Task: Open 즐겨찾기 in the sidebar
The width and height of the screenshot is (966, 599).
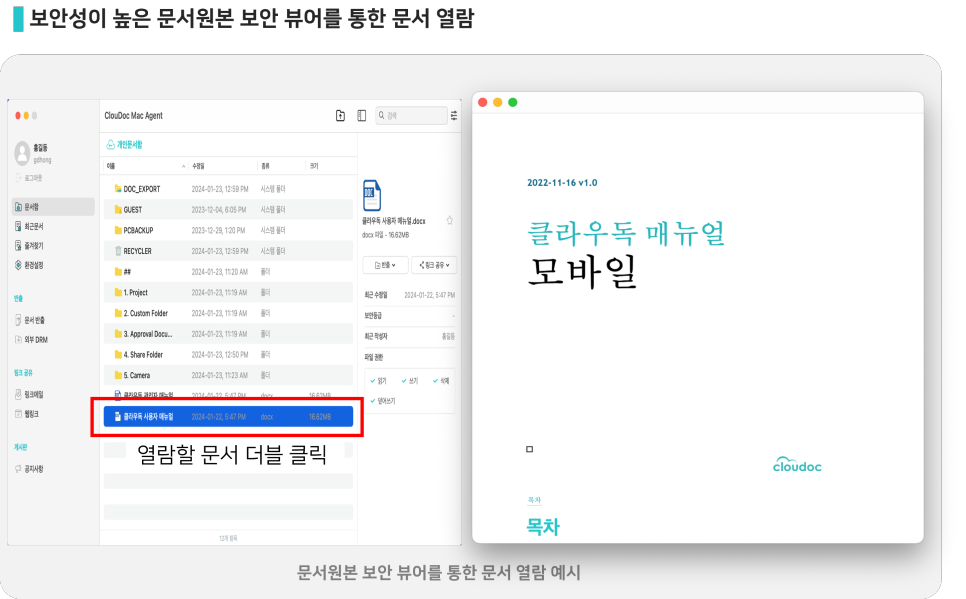Action: (29, 245)
